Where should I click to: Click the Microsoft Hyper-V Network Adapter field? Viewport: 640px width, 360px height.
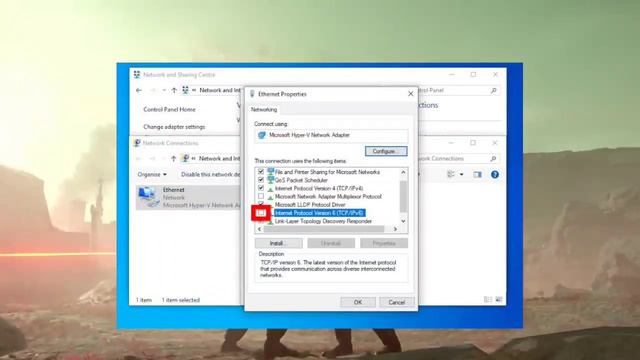[331, 135]
